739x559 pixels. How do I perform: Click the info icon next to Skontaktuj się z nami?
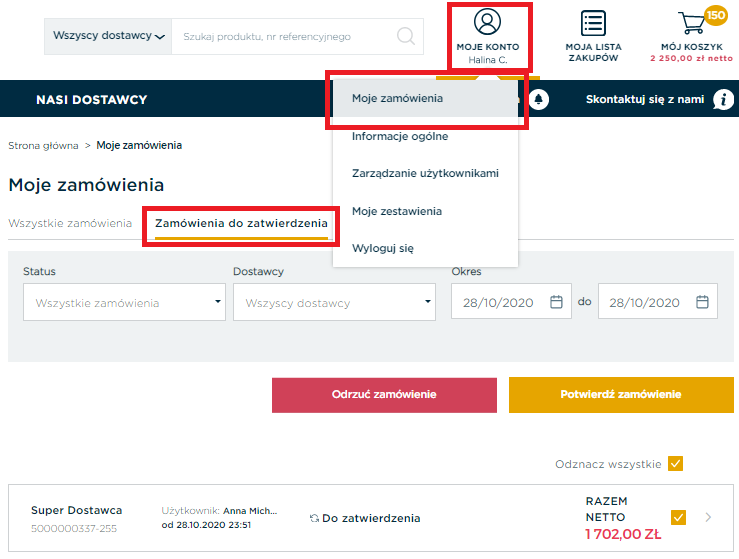(x=723, y=99)
